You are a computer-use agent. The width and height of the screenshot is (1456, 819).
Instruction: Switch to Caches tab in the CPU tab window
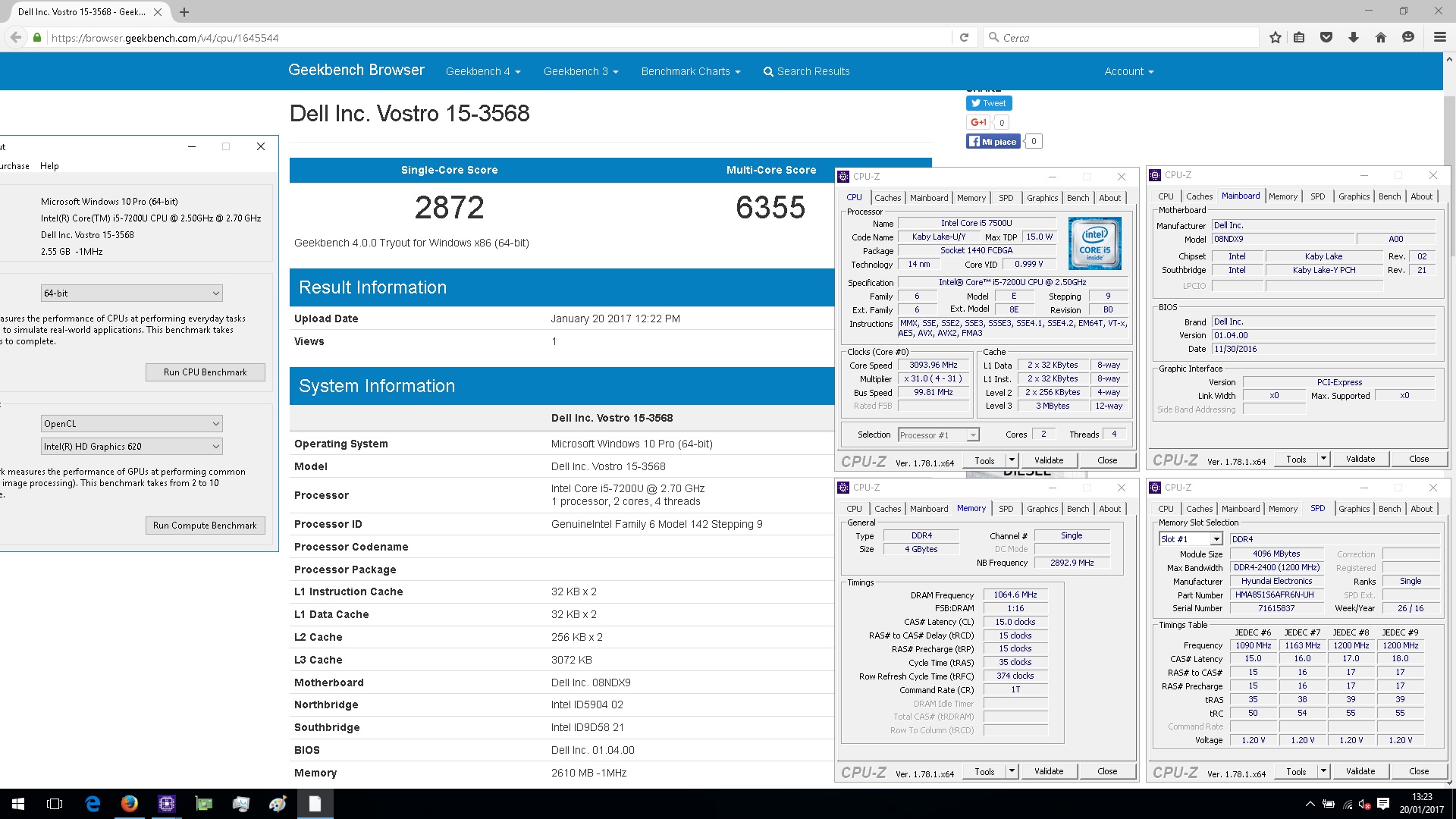coord(888,198)
